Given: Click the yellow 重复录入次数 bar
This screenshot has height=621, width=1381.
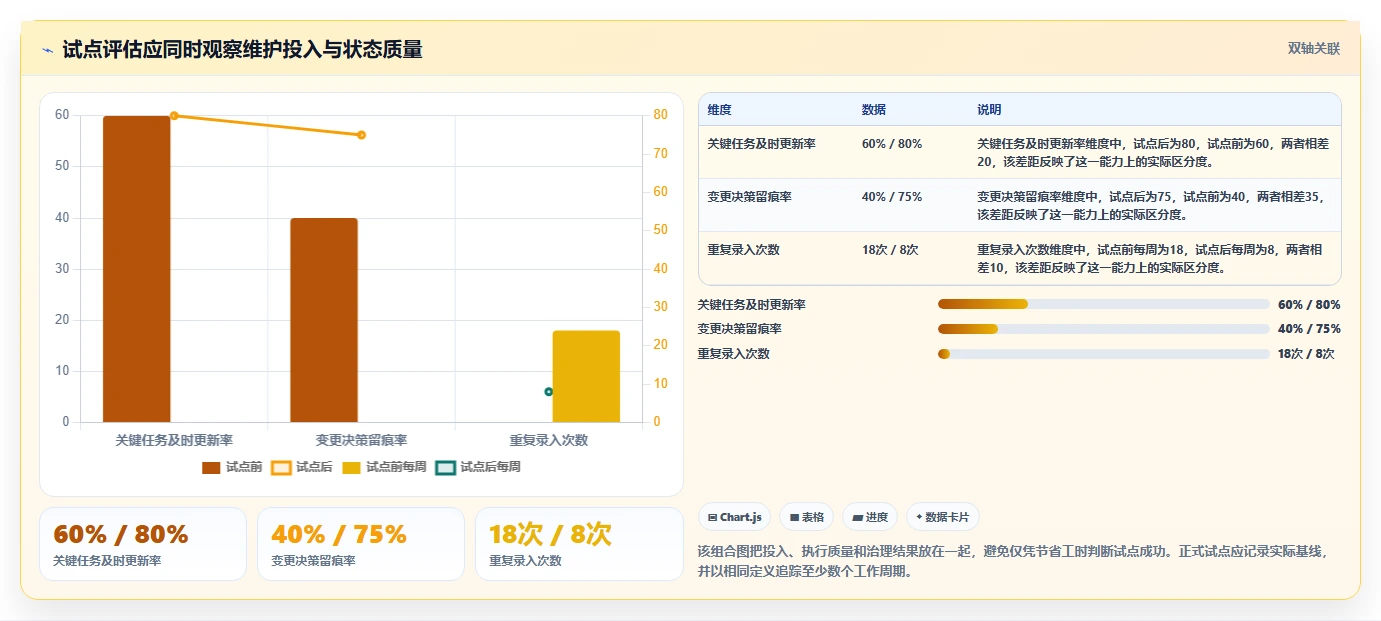Looking at the screenshot, I should (x=586, y=376).
